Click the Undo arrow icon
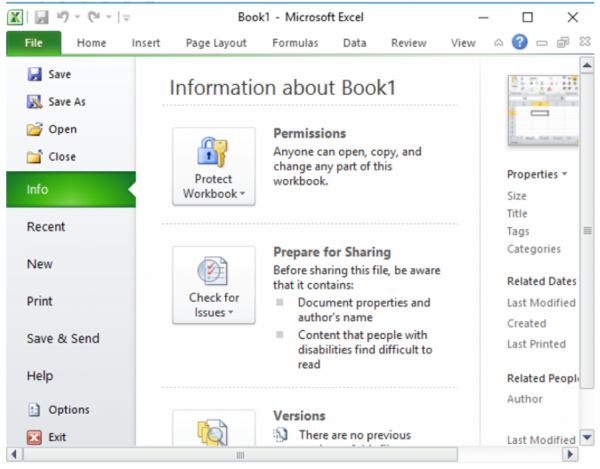The width and height of the screenshot is (600, 469). [x=63, y=17]
